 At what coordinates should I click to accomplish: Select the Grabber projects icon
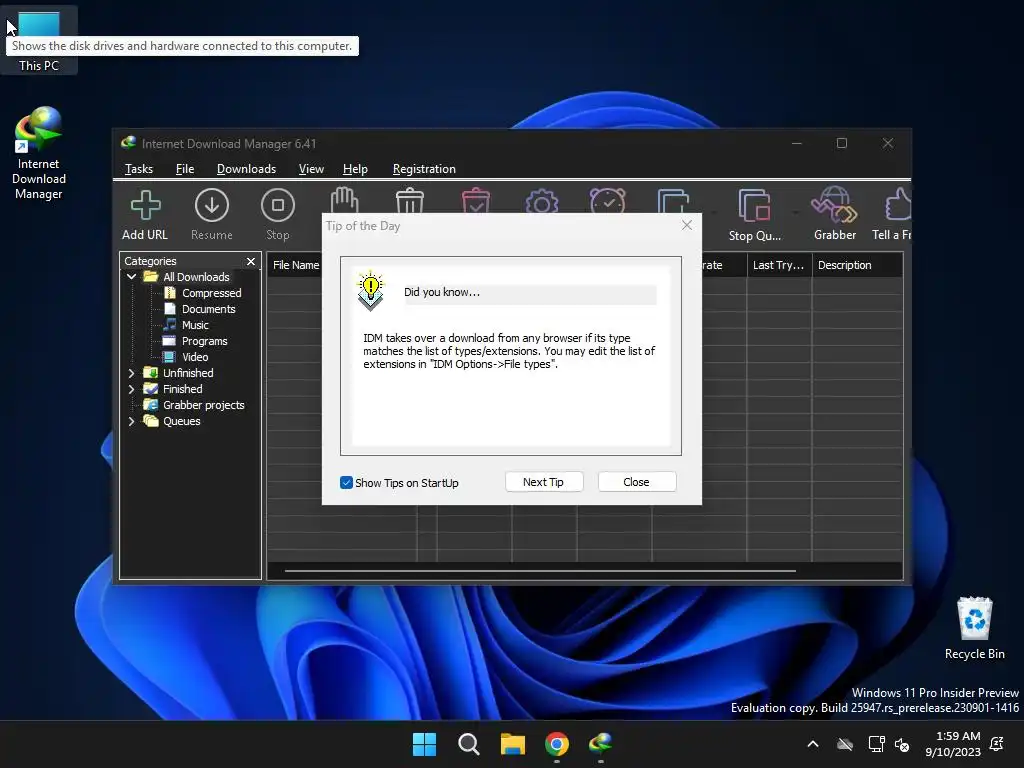pyautogui.click(x=151, y=405)
